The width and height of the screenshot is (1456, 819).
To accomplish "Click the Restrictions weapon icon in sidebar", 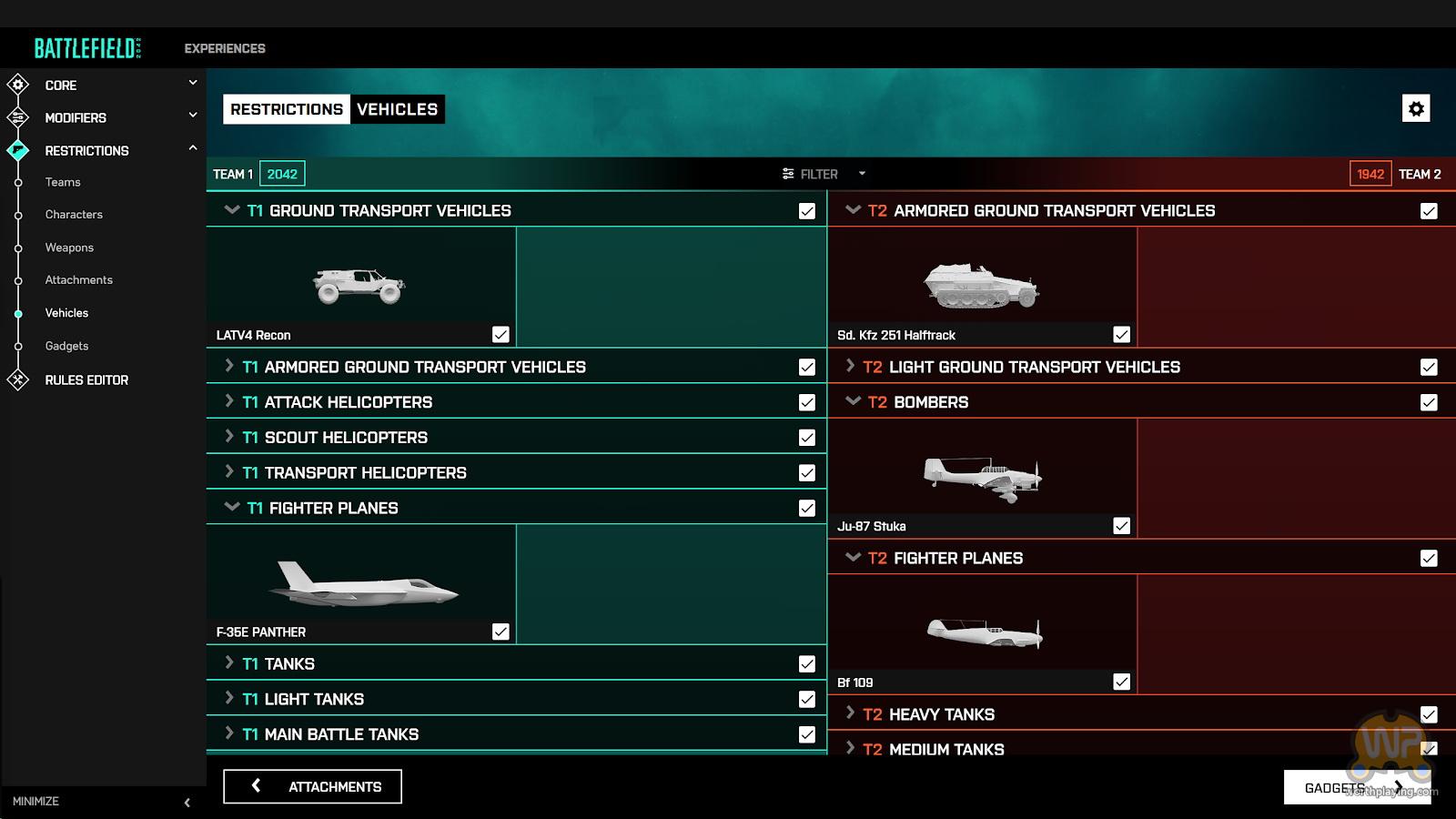I will [x=17, y=150].
